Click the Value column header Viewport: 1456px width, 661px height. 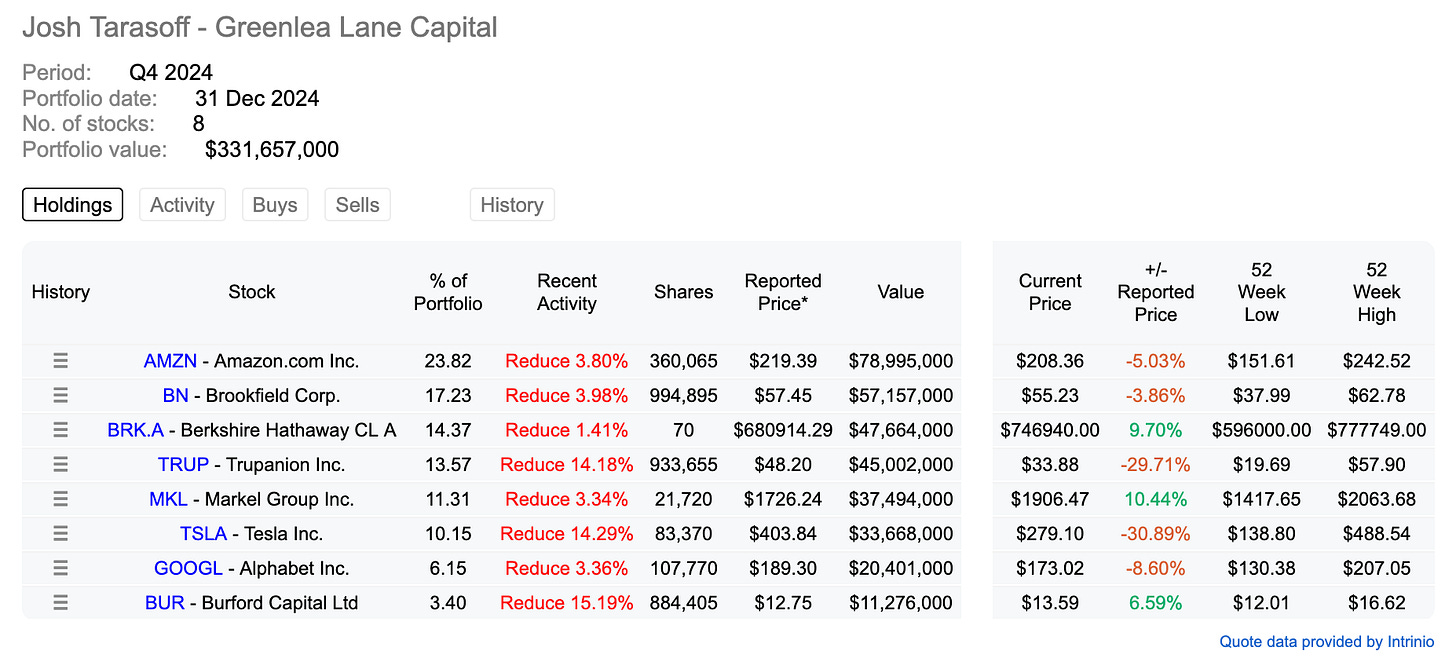(901, 292)
